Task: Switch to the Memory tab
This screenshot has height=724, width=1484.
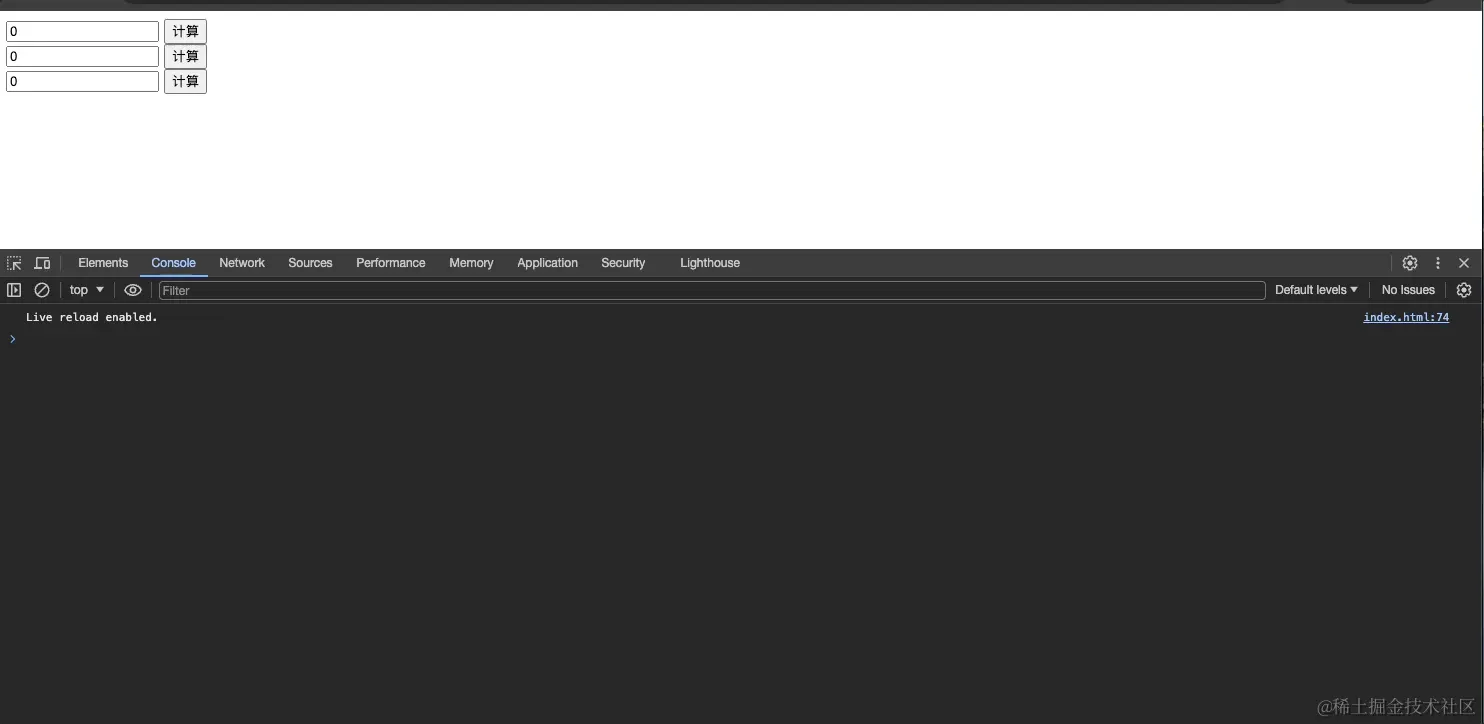Action: [471, 263]
